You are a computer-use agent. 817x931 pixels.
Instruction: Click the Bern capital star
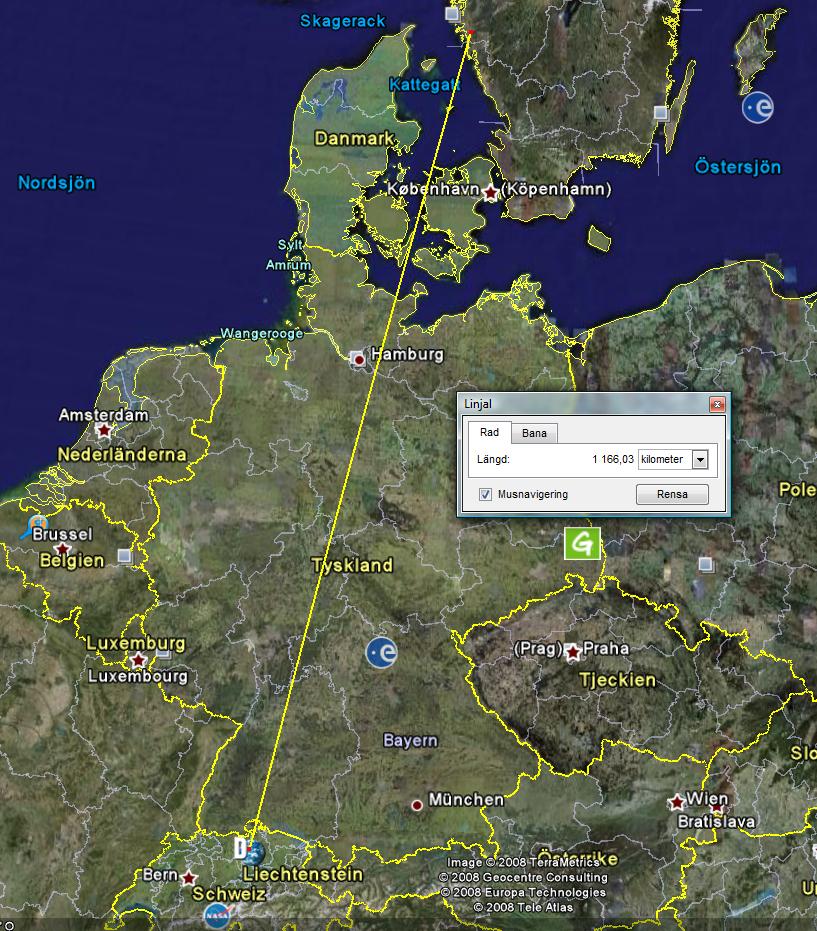click(x=189, y=878)
